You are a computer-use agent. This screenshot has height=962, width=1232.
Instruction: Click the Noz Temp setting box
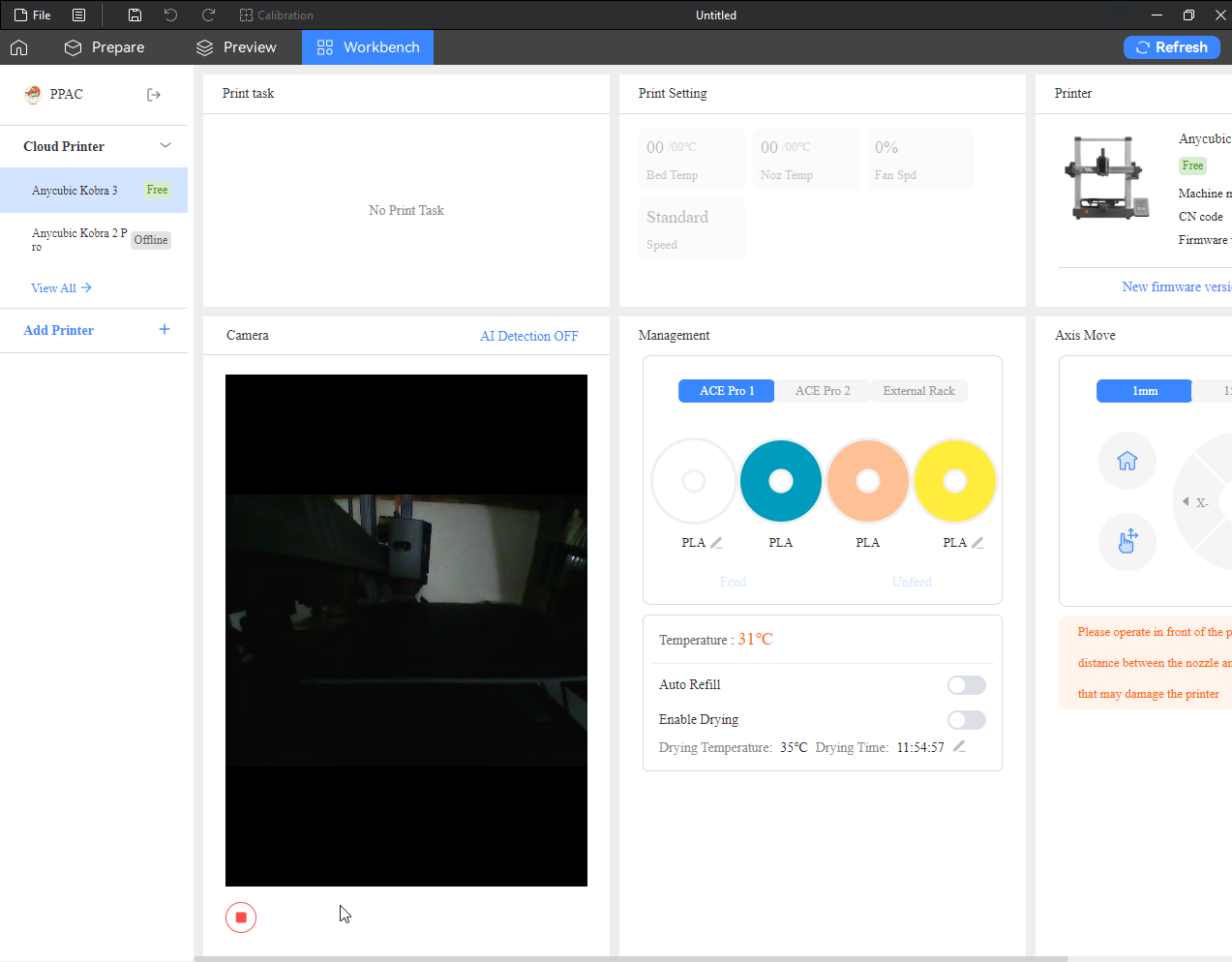805,160
